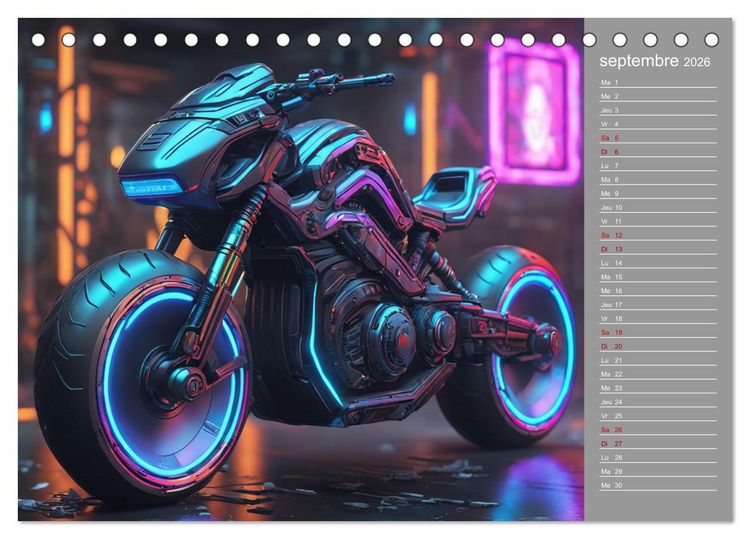Click the septembre 2026 month heading
The height and width of the screenshot is (539, 750).
click(654, 61)
